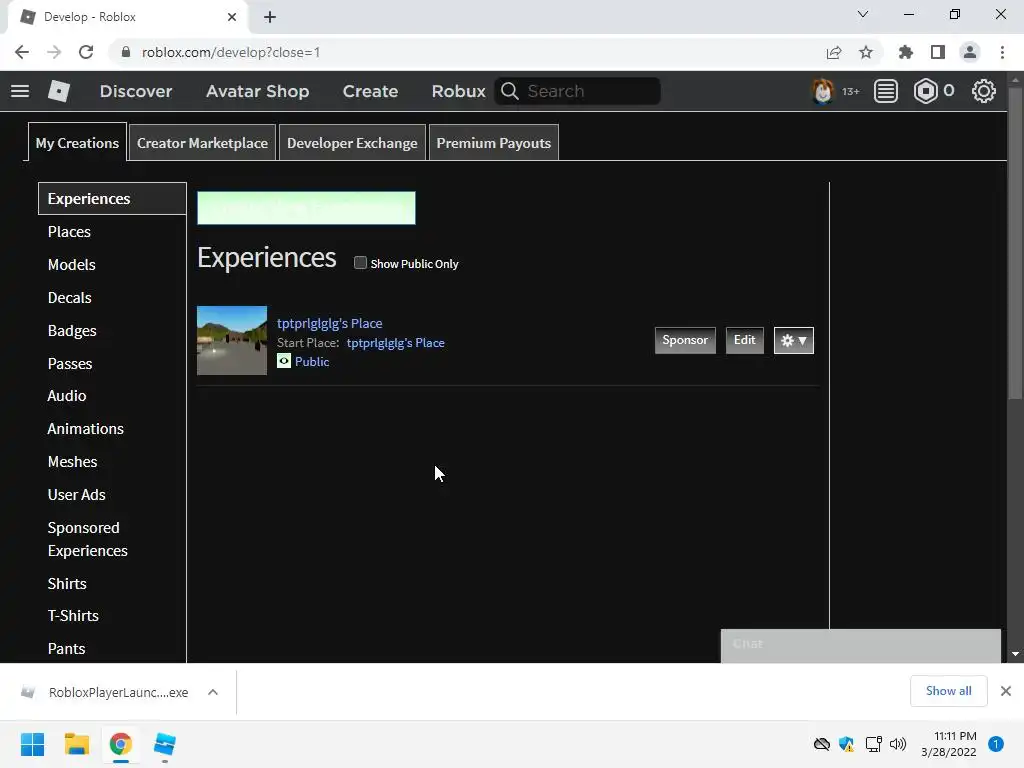
Task: Open the Avatar Shop nav link
Action: pyautogui.click(x=258, y=91)
